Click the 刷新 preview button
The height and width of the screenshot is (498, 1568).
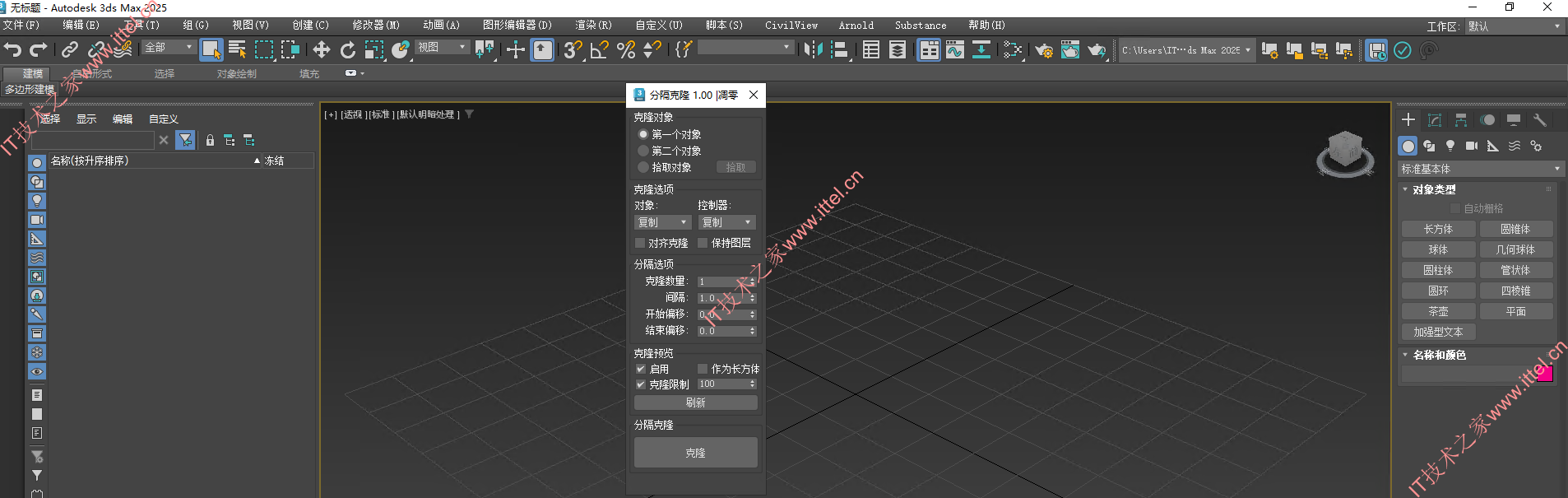point(696,403)
